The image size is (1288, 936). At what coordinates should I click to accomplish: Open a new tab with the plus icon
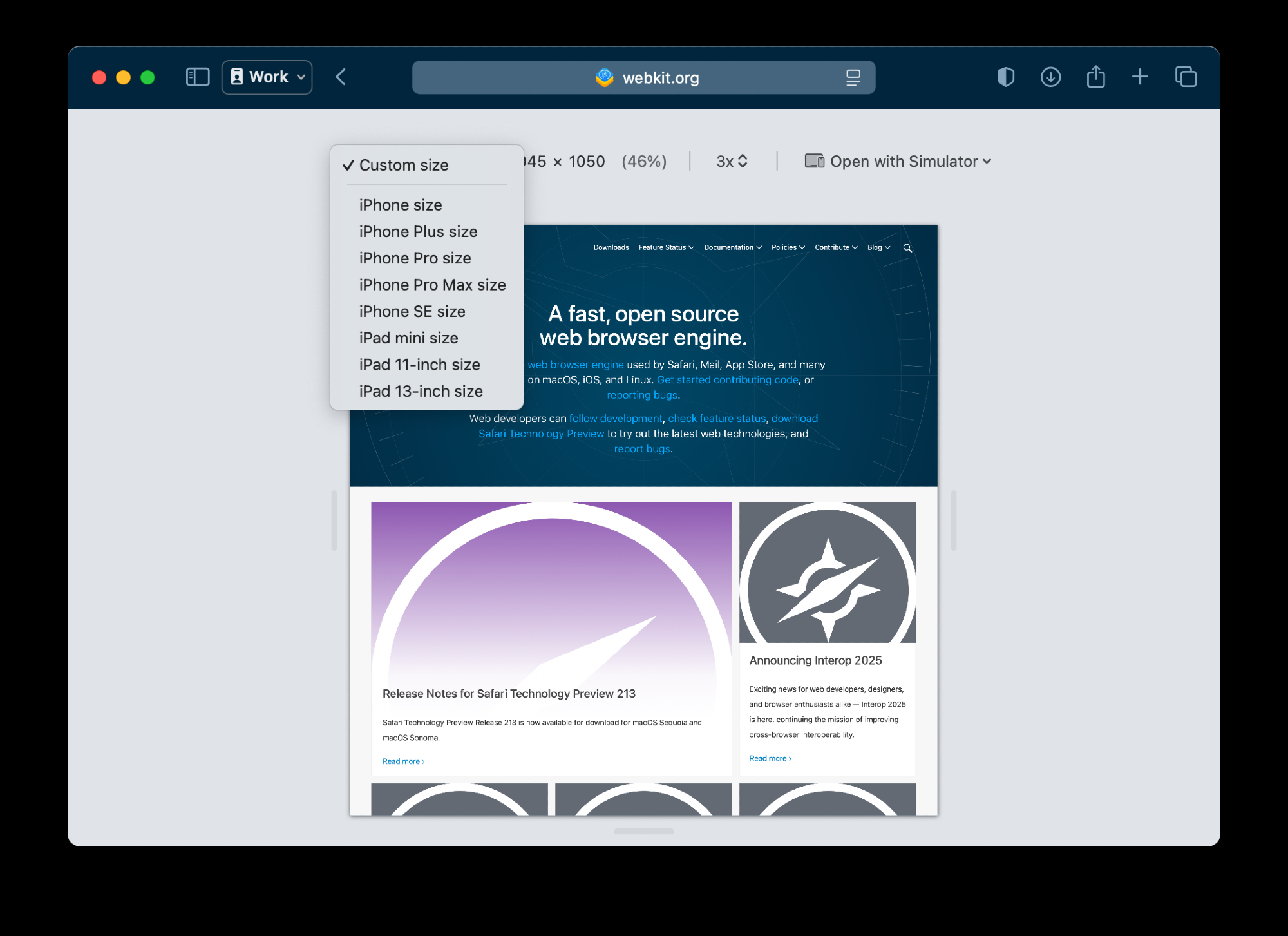(x=1140, y=77)
